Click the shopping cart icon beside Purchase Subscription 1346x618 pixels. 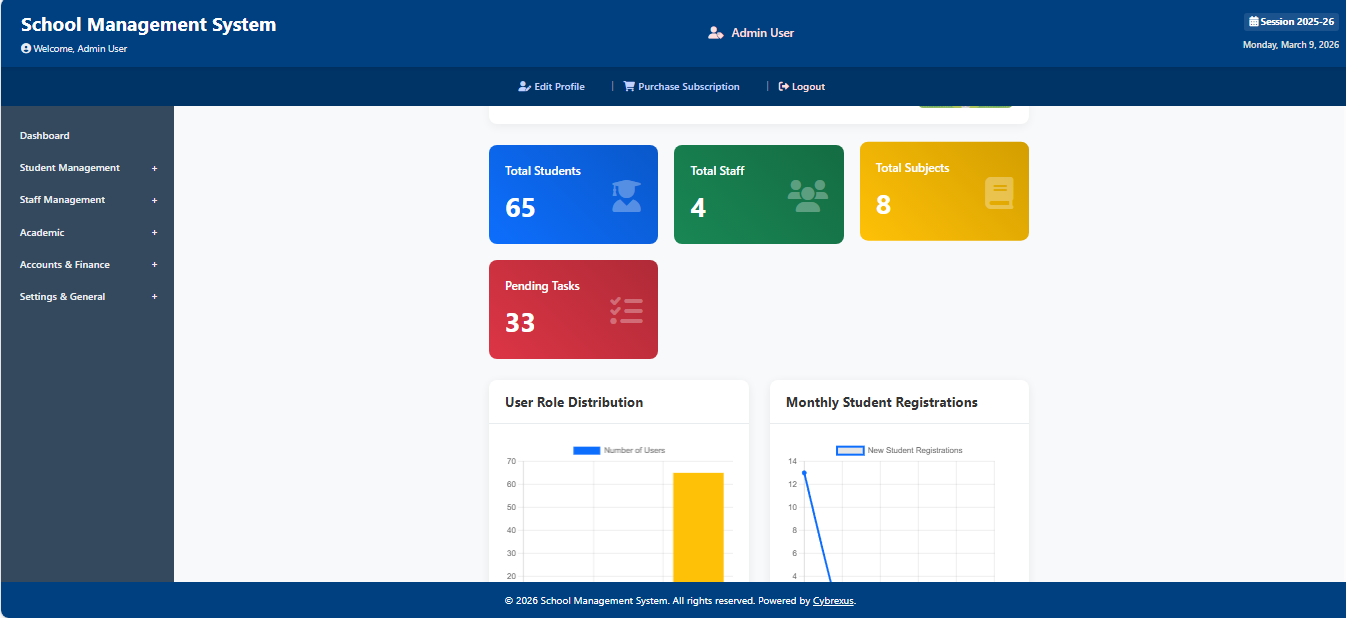click(x=629, y=86)
